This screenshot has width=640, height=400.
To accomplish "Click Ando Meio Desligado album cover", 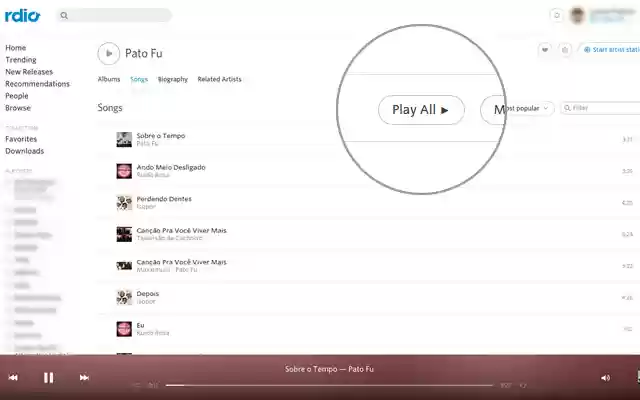I will coord(124,171).
